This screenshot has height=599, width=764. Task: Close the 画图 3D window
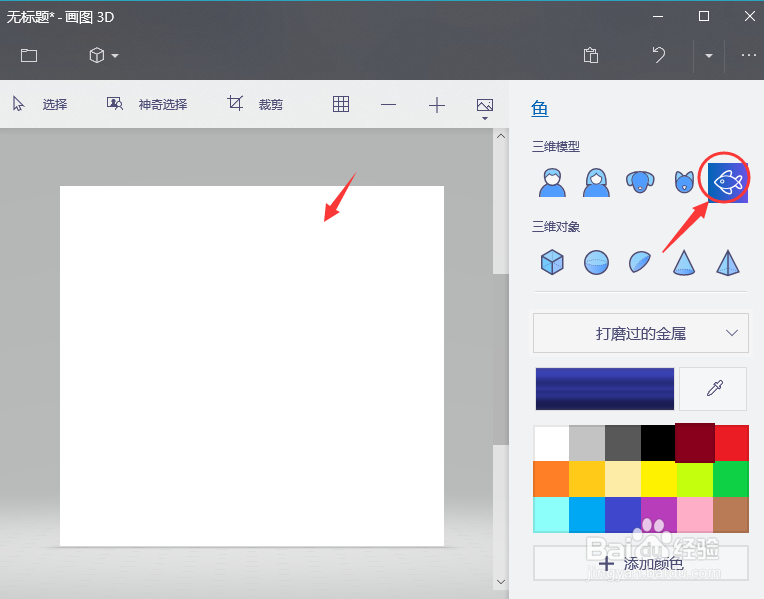(749, 17)
